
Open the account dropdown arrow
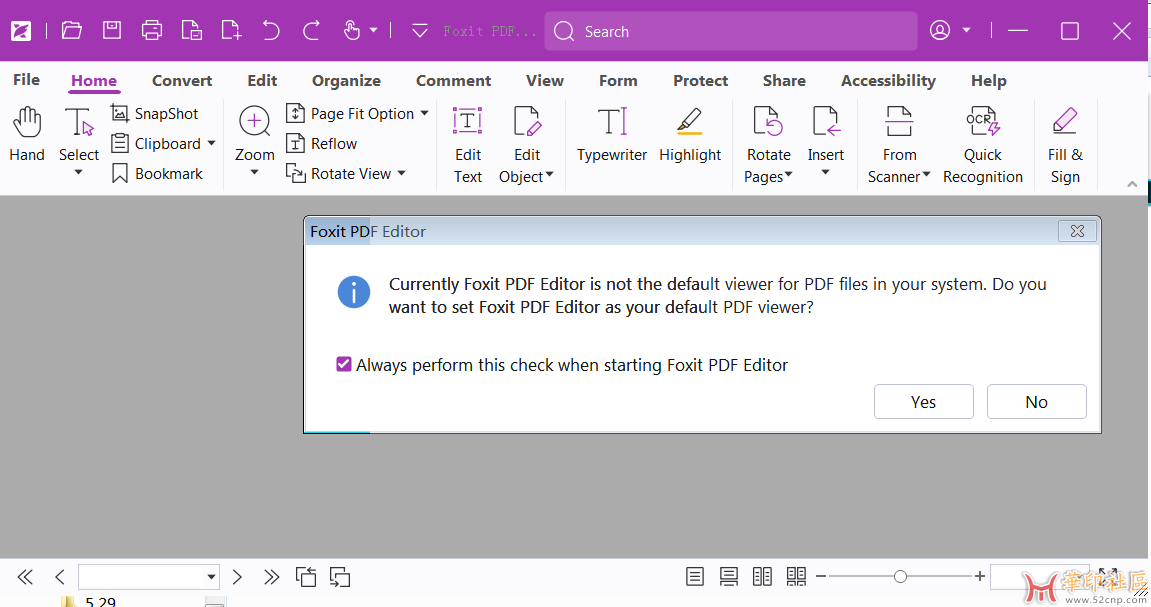point(967,30)
